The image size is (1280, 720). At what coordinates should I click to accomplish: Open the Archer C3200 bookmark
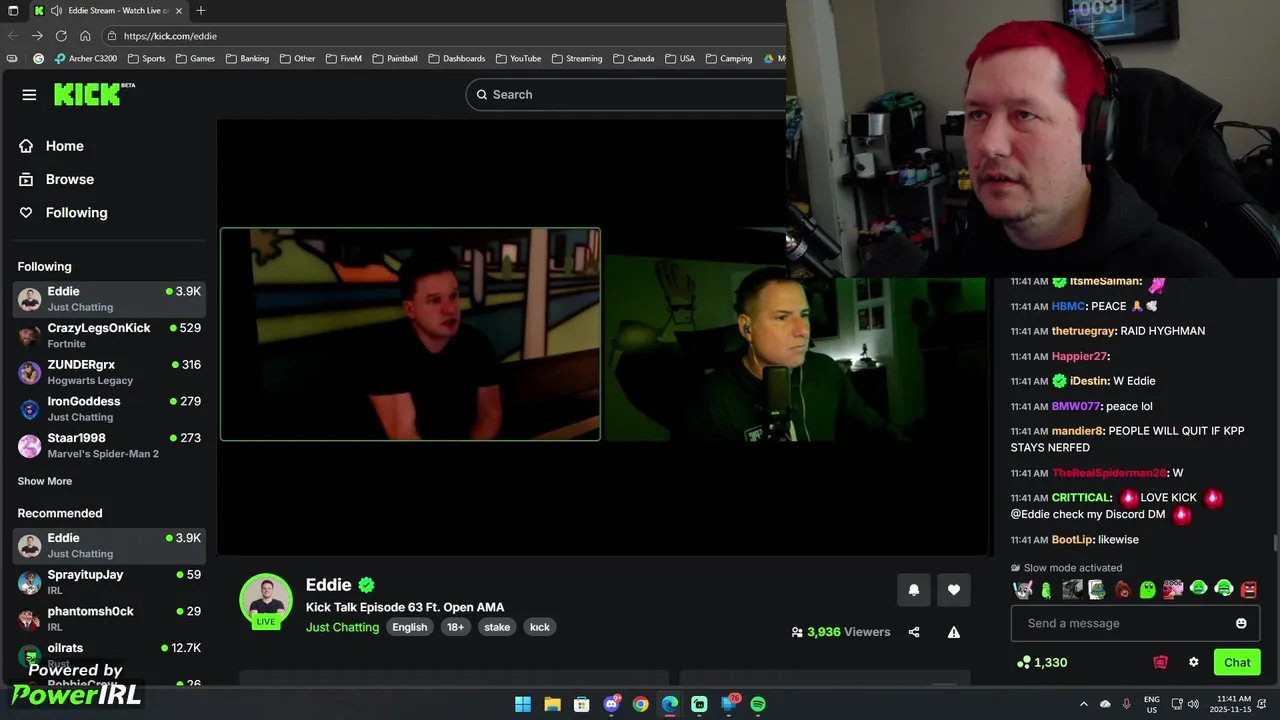click(86, 59)
